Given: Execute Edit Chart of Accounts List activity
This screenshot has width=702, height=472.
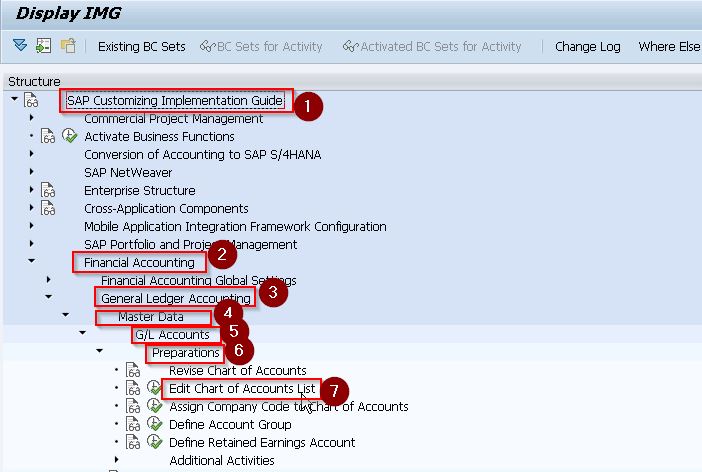Looking at the screenshot, I should pos(154,387).
